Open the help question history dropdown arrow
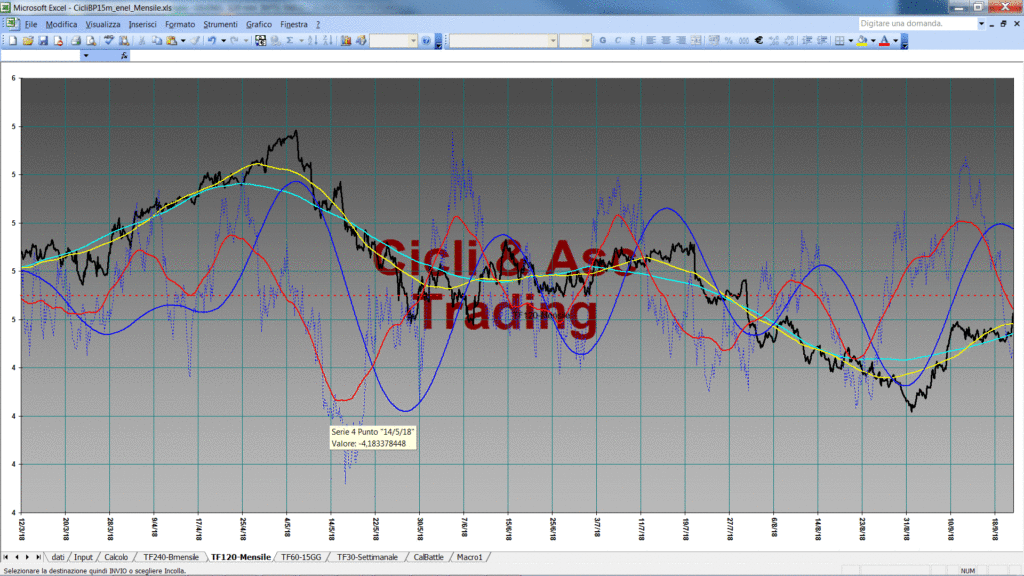The width and height of the screenshot is (1024, 576). (x=981, y=24)
